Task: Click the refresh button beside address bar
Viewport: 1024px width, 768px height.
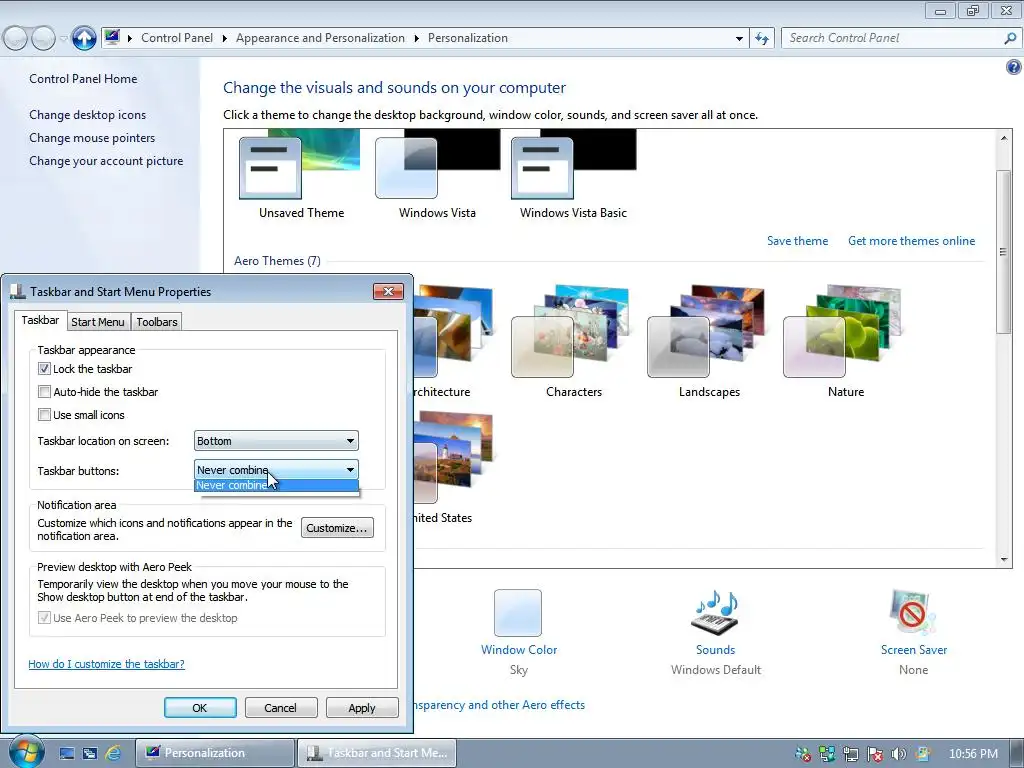Action: click(761, 39)
